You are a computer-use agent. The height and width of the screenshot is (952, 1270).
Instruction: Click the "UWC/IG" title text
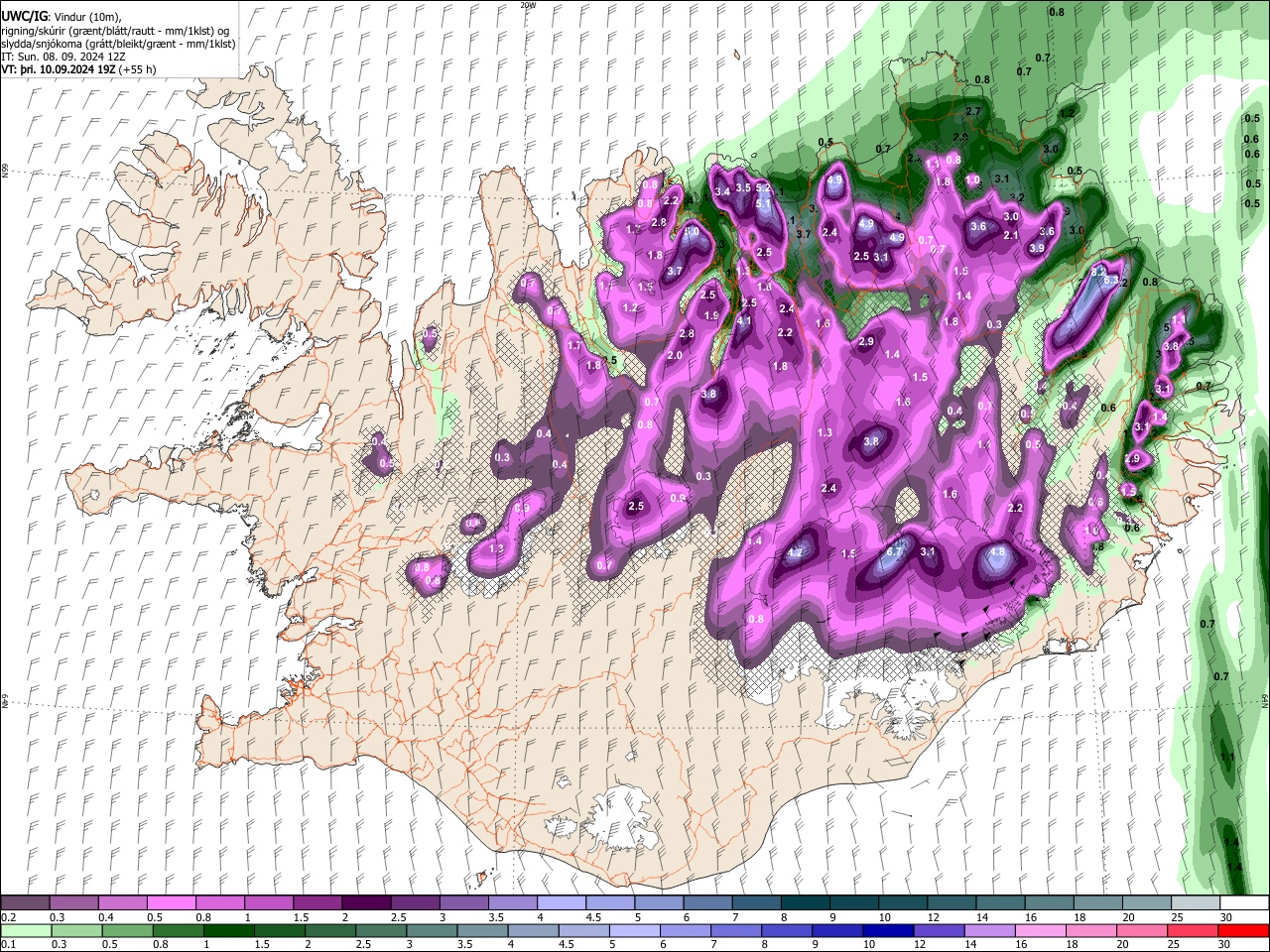click(23, 17)
